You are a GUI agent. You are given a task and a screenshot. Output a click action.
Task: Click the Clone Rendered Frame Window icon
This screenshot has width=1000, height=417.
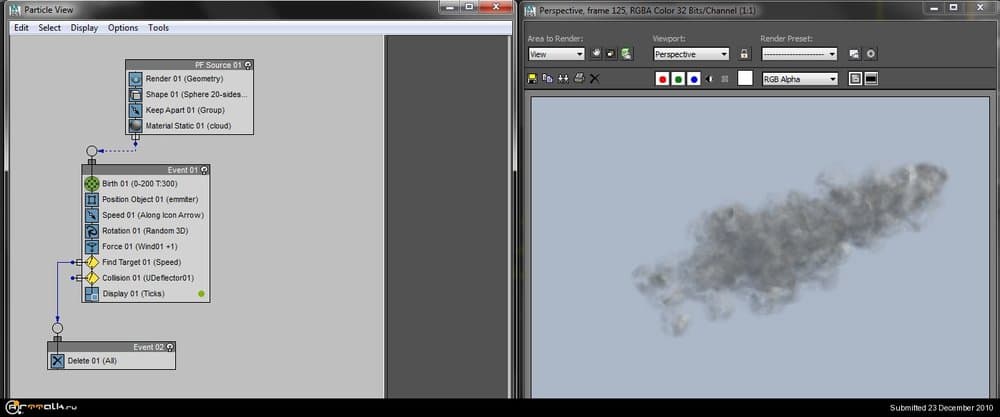tap(563, 78)
